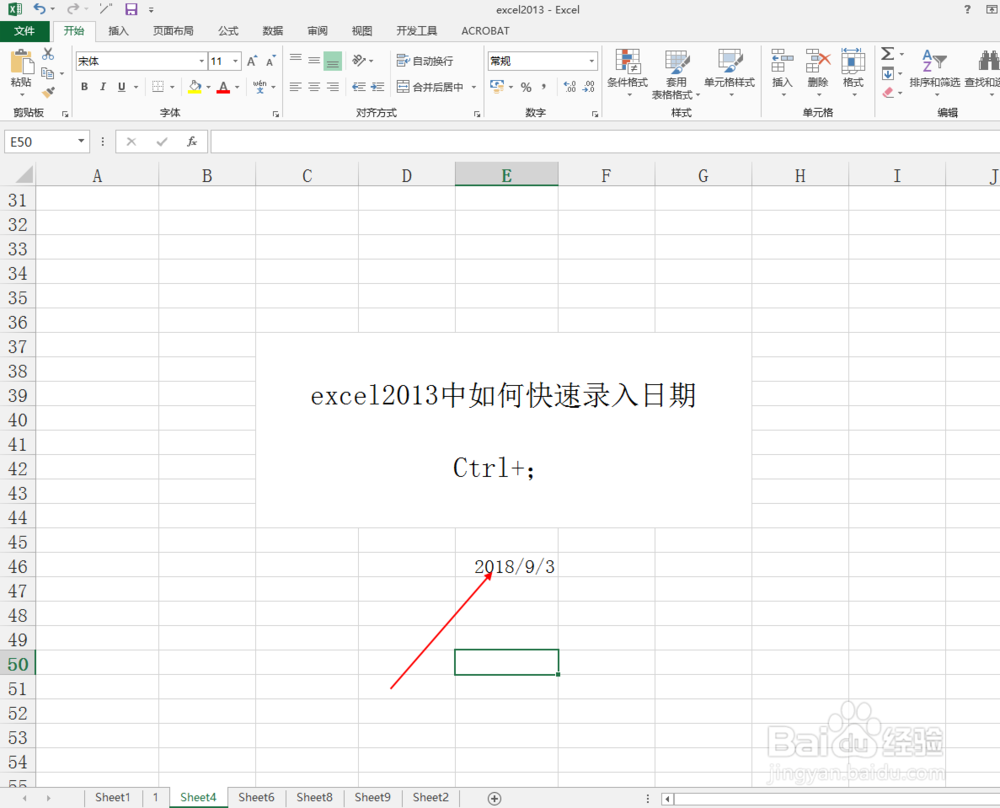
Task: Toggle Bold formatting
Action: (84, 87)
